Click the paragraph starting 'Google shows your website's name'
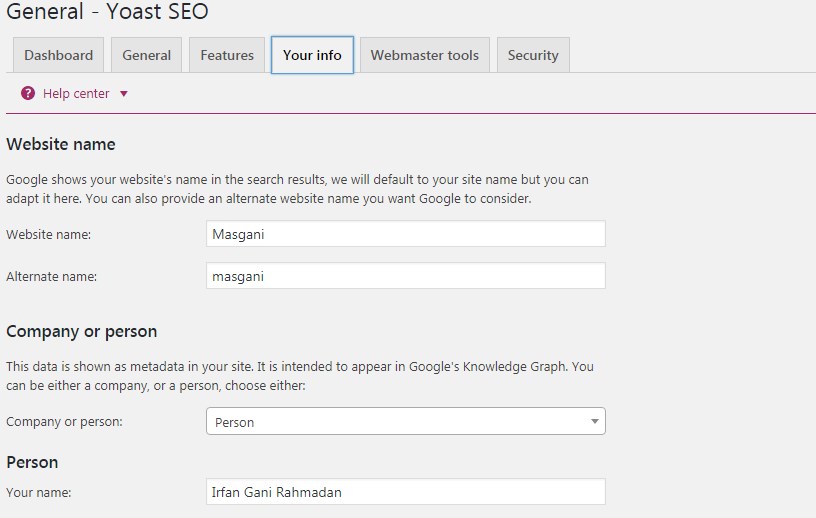Screen dimensions: 816x518 coord(297,189)
